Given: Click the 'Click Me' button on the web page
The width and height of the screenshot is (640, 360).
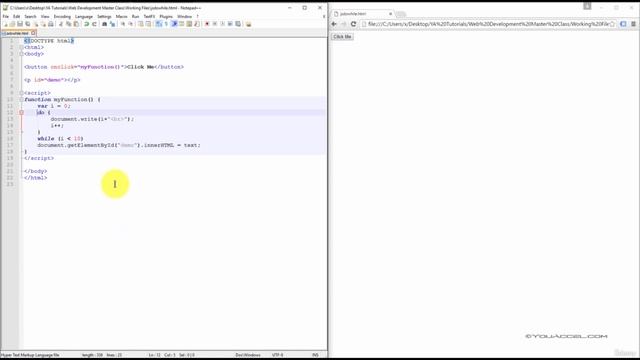Looking at the screenshot, I should (342, 37).
